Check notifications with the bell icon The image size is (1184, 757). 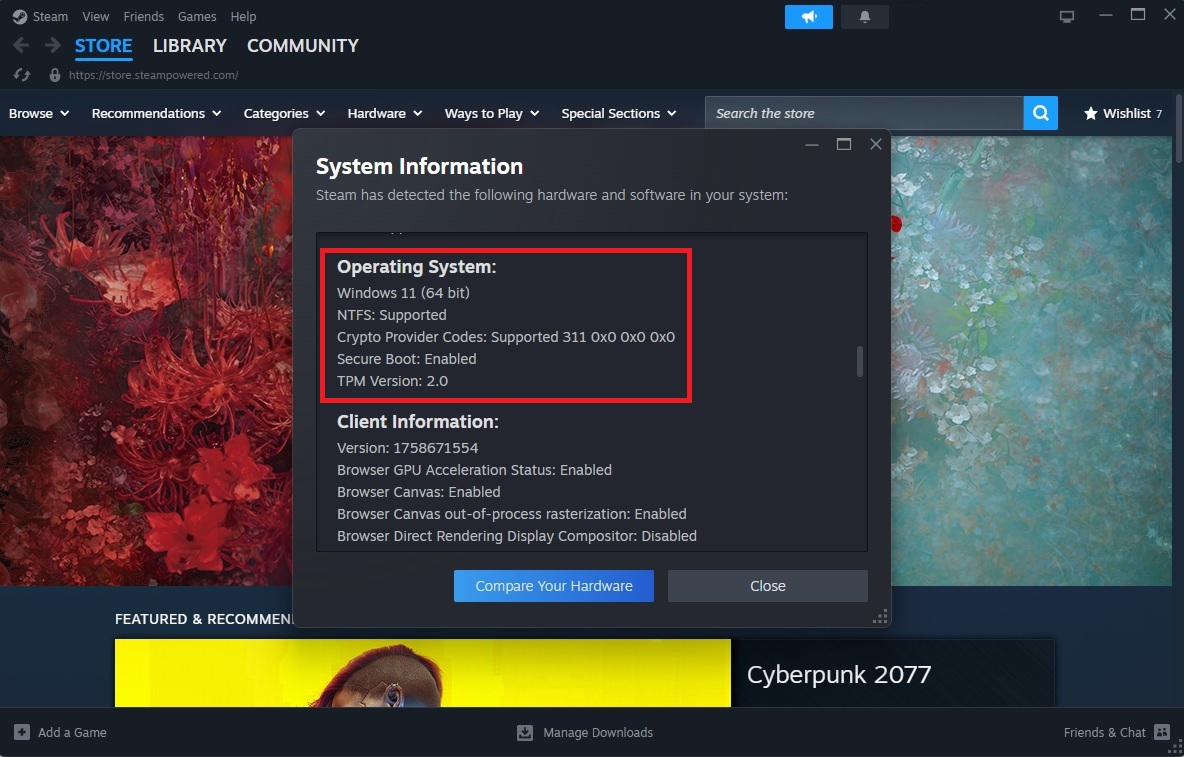tap(864, 16)
